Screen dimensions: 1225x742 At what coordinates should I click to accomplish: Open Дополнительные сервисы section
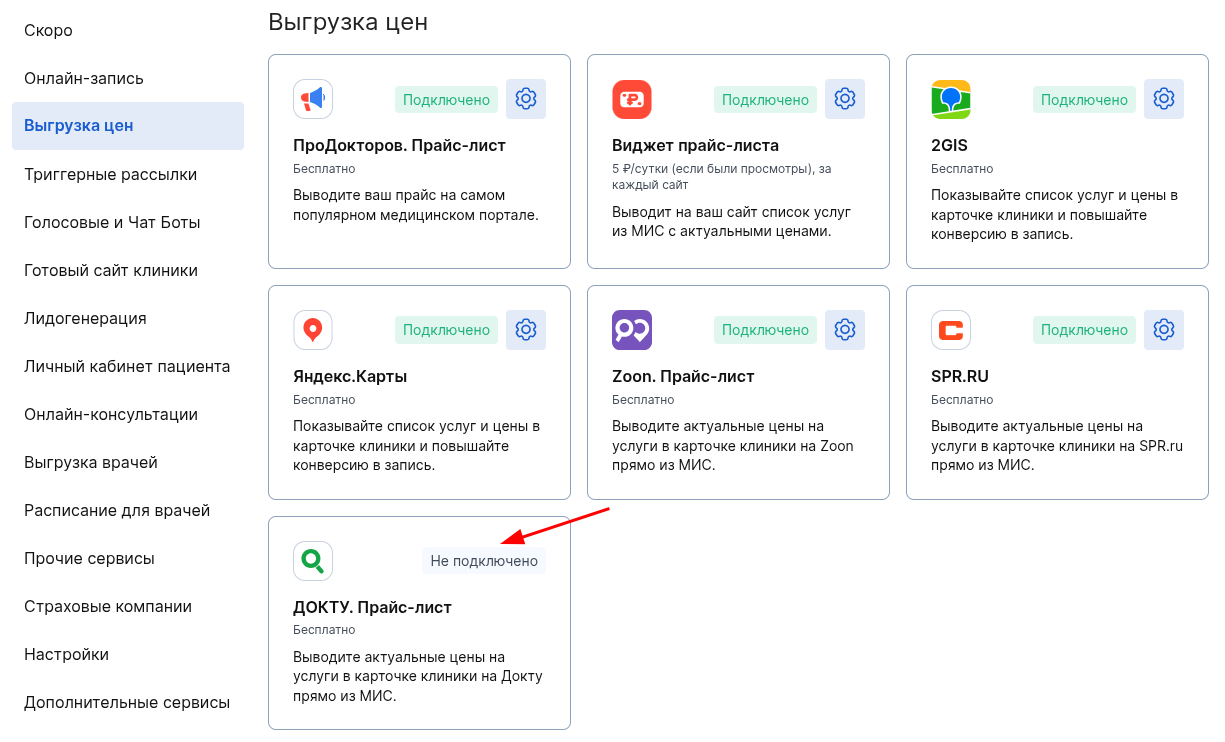[x=128, y=702]
